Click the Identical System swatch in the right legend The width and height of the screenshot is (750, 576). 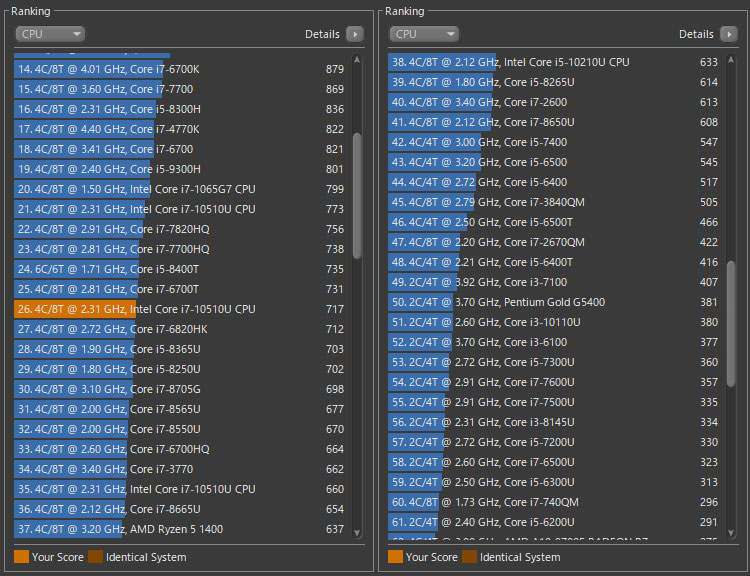[469, 557]
